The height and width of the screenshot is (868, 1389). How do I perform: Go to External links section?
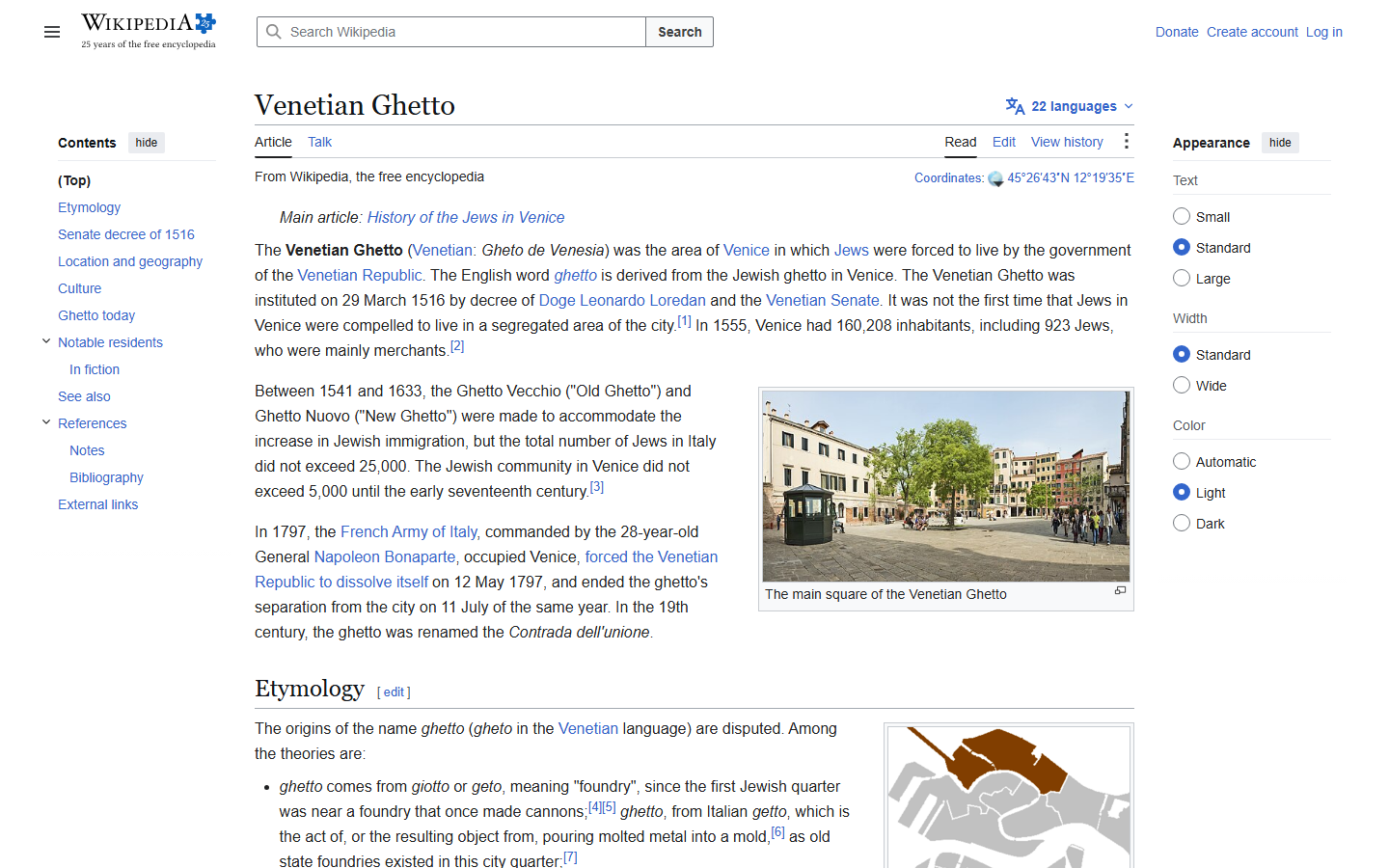click(97, 504)
